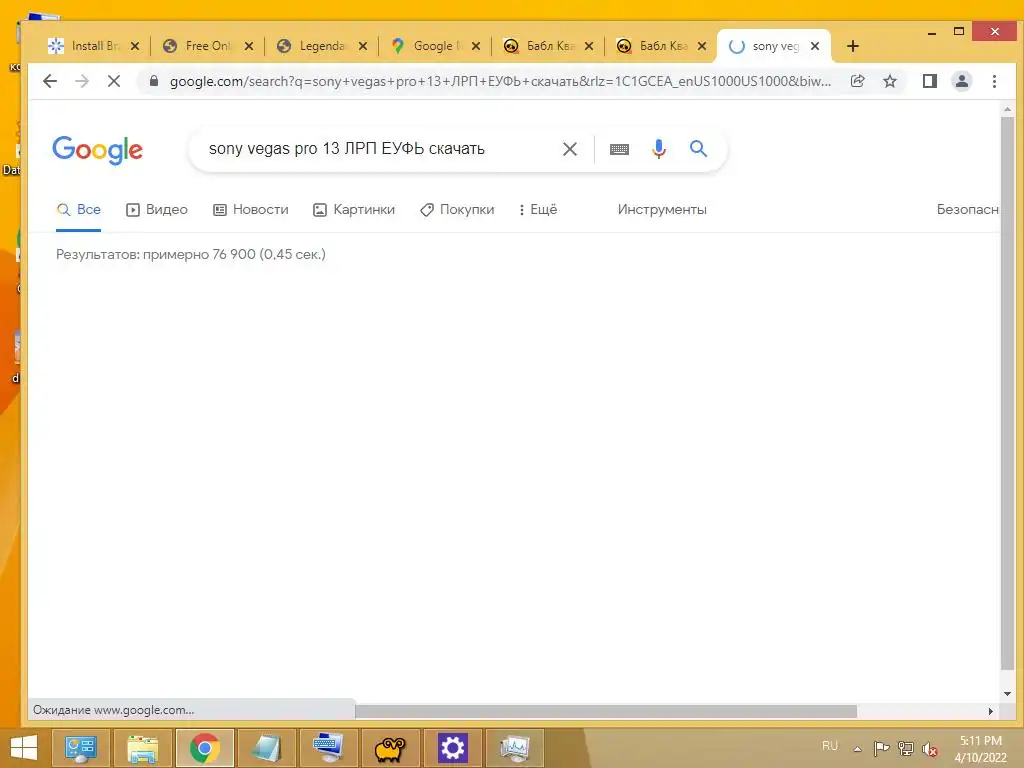1024x768 pixels.
Task: Open File Explorer from the taskbar
Action: (x=142, y=748)
